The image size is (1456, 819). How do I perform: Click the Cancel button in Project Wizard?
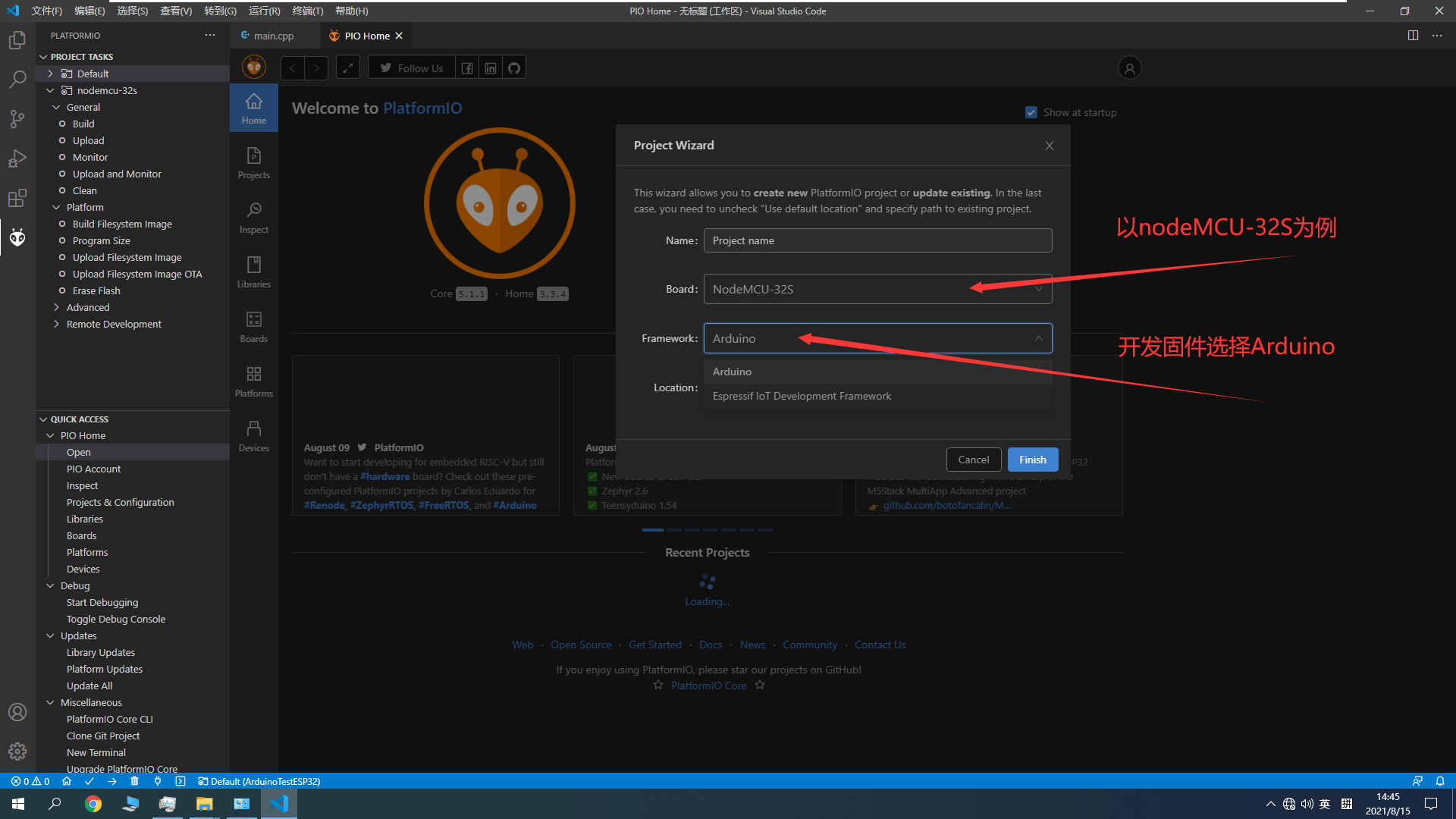point(973,460)
